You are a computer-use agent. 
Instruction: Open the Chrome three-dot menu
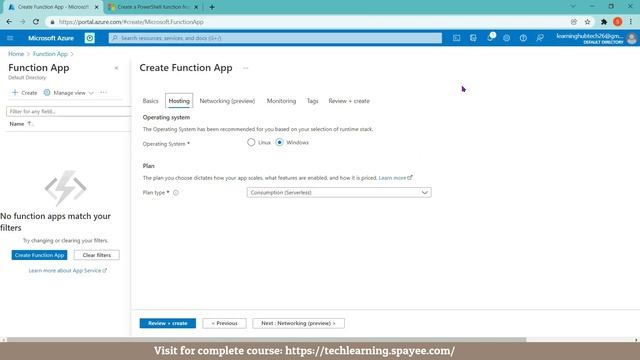[631, 22]
